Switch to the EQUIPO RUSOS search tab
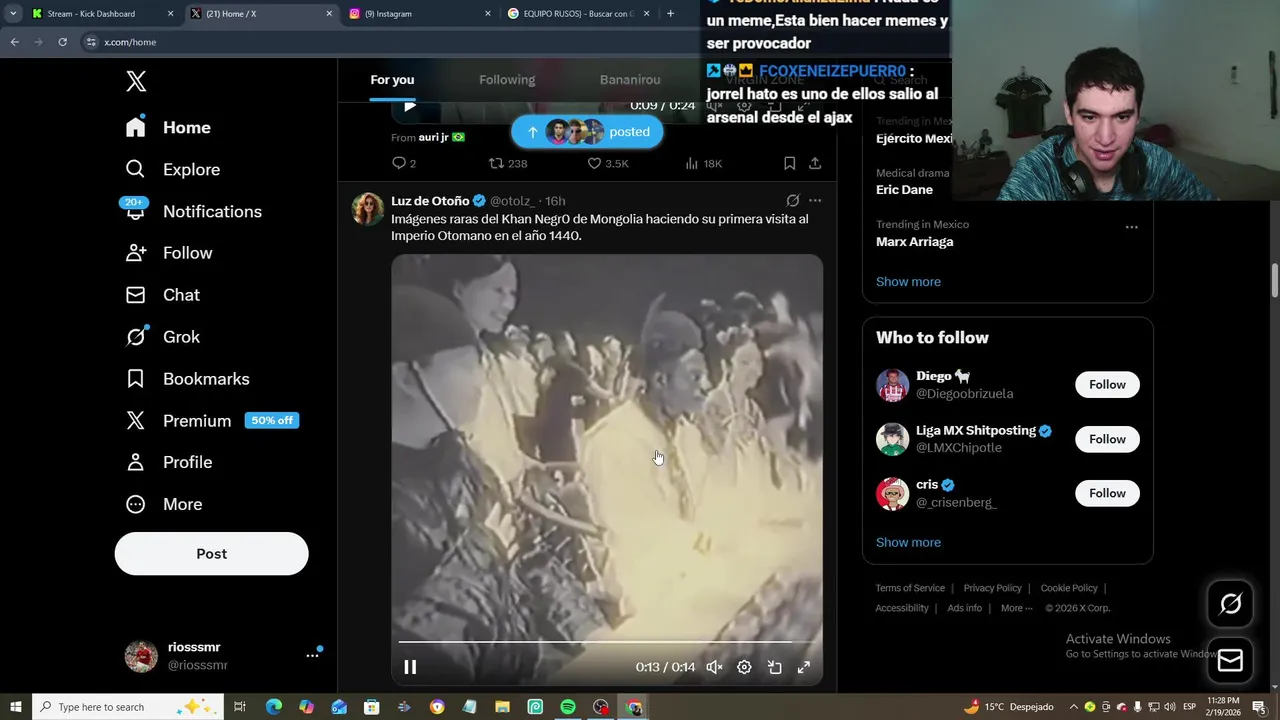The height and width of the screenshot is (720, 1280). click(x=579, y=14)
